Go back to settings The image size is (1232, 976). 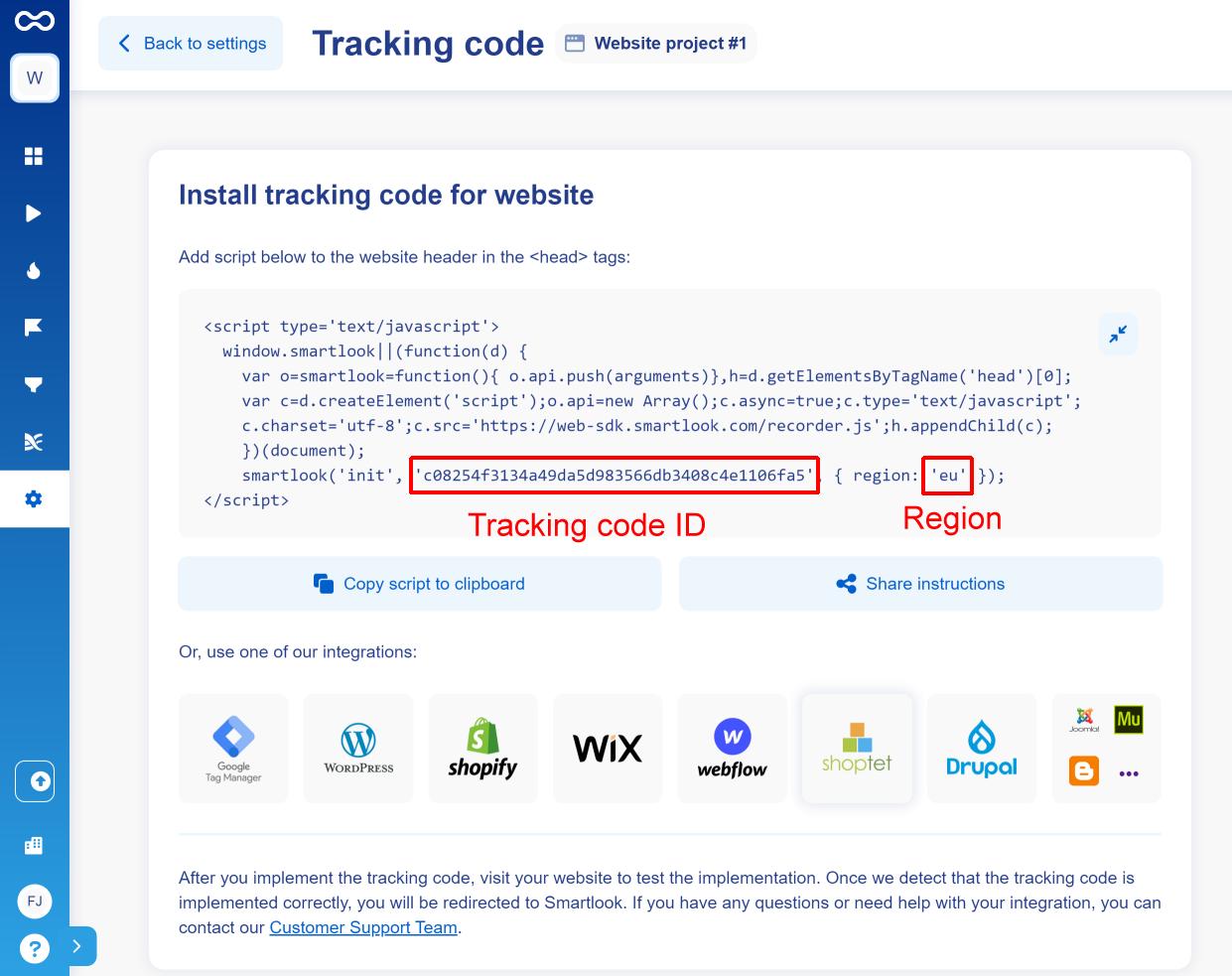191,44
